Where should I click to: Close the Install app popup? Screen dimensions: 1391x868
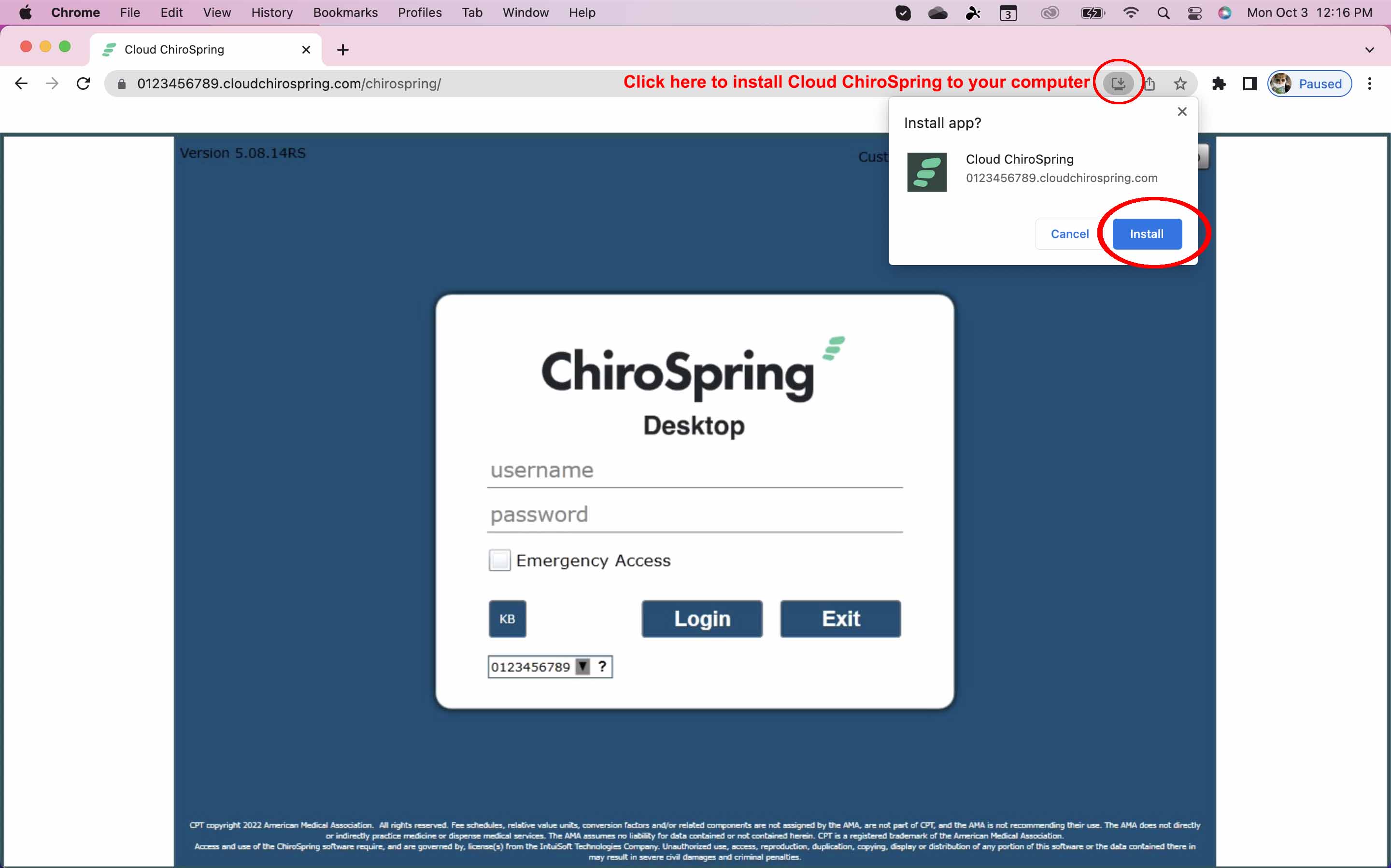(x=1182, y=112)
